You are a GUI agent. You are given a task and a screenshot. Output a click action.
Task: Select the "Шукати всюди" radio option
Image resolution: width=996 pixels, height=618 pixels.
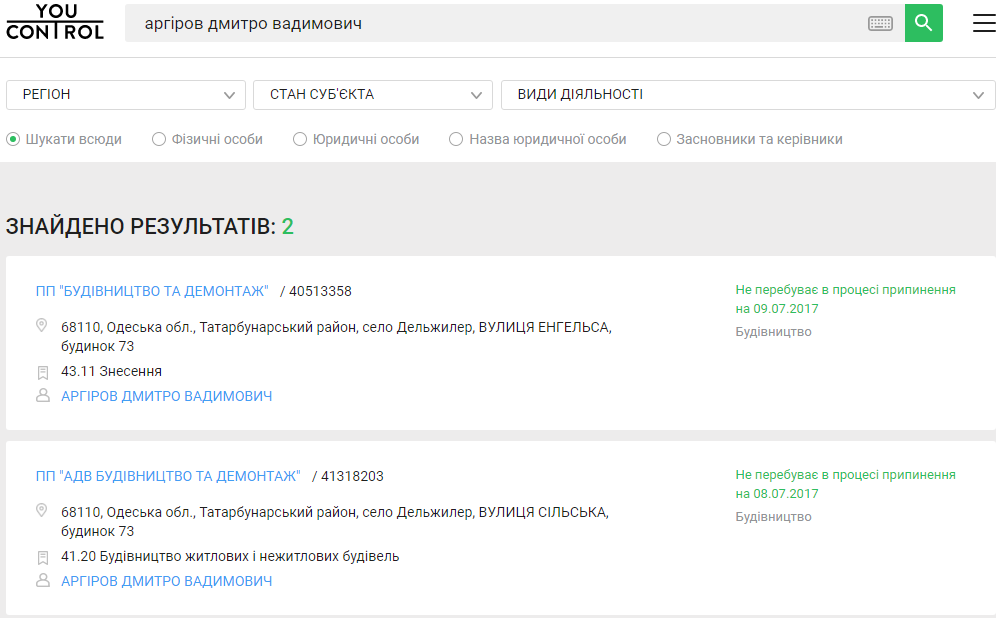click(13, 139)
